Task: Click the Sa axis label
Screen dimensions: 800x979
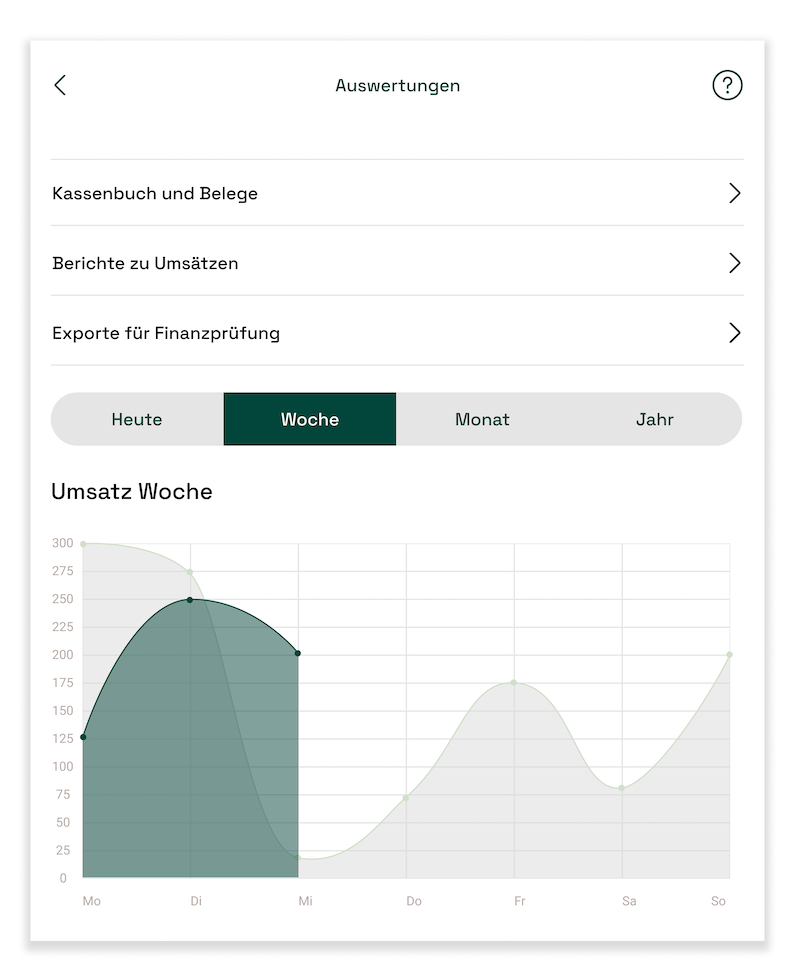Action: point(629,901)
